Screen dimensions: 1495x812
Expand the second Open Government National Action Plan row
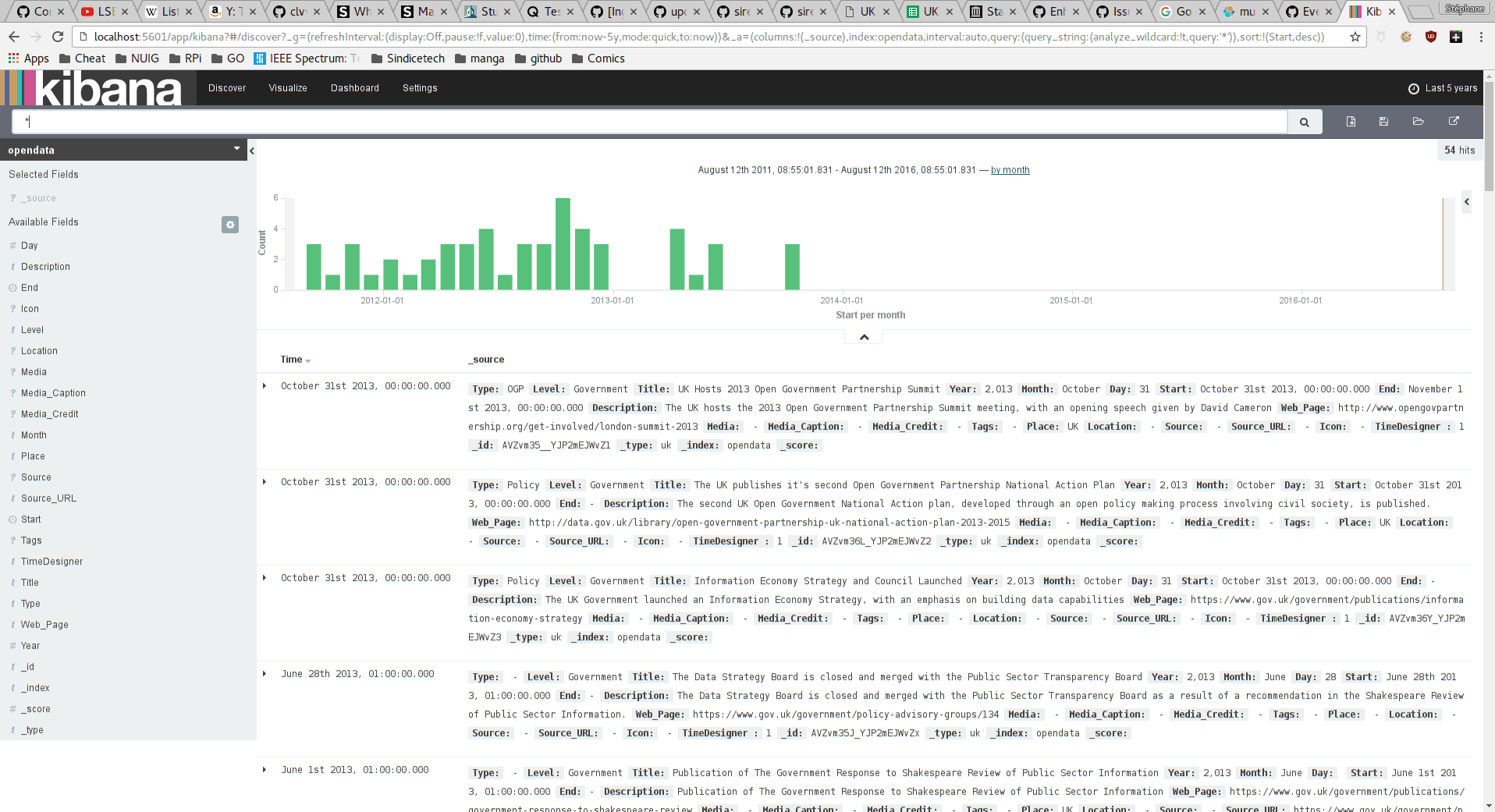265,482
